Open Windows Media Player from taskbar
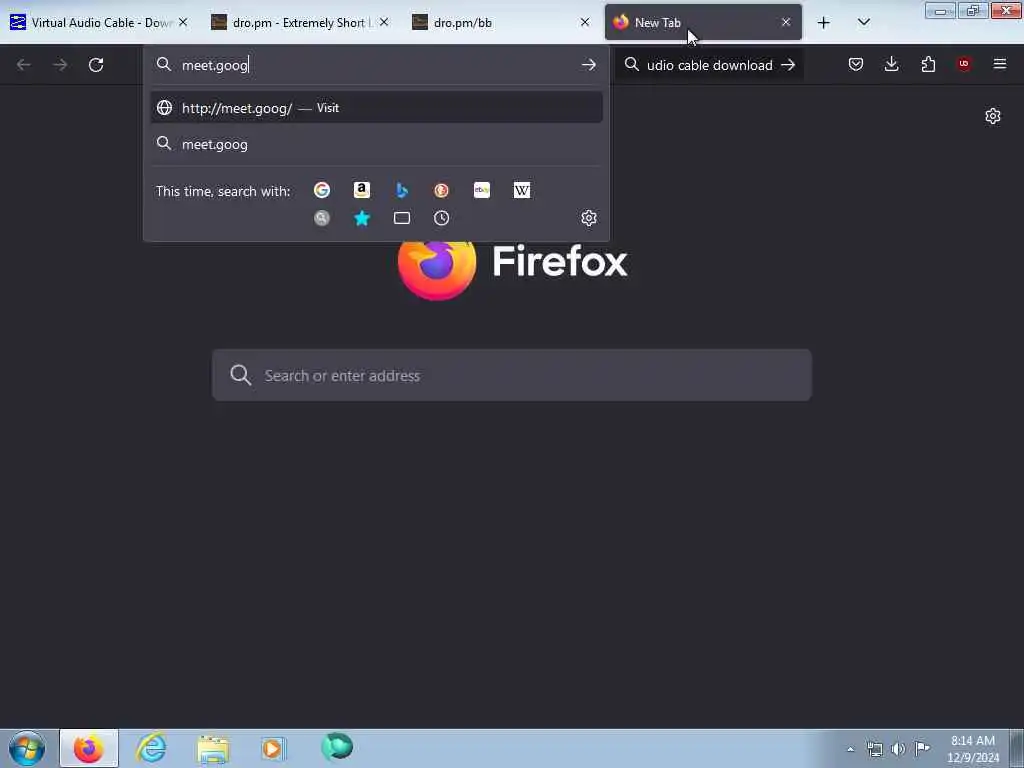Image resolution: width=1024 pixels, height=768 pixels. [x=274, y=748]
